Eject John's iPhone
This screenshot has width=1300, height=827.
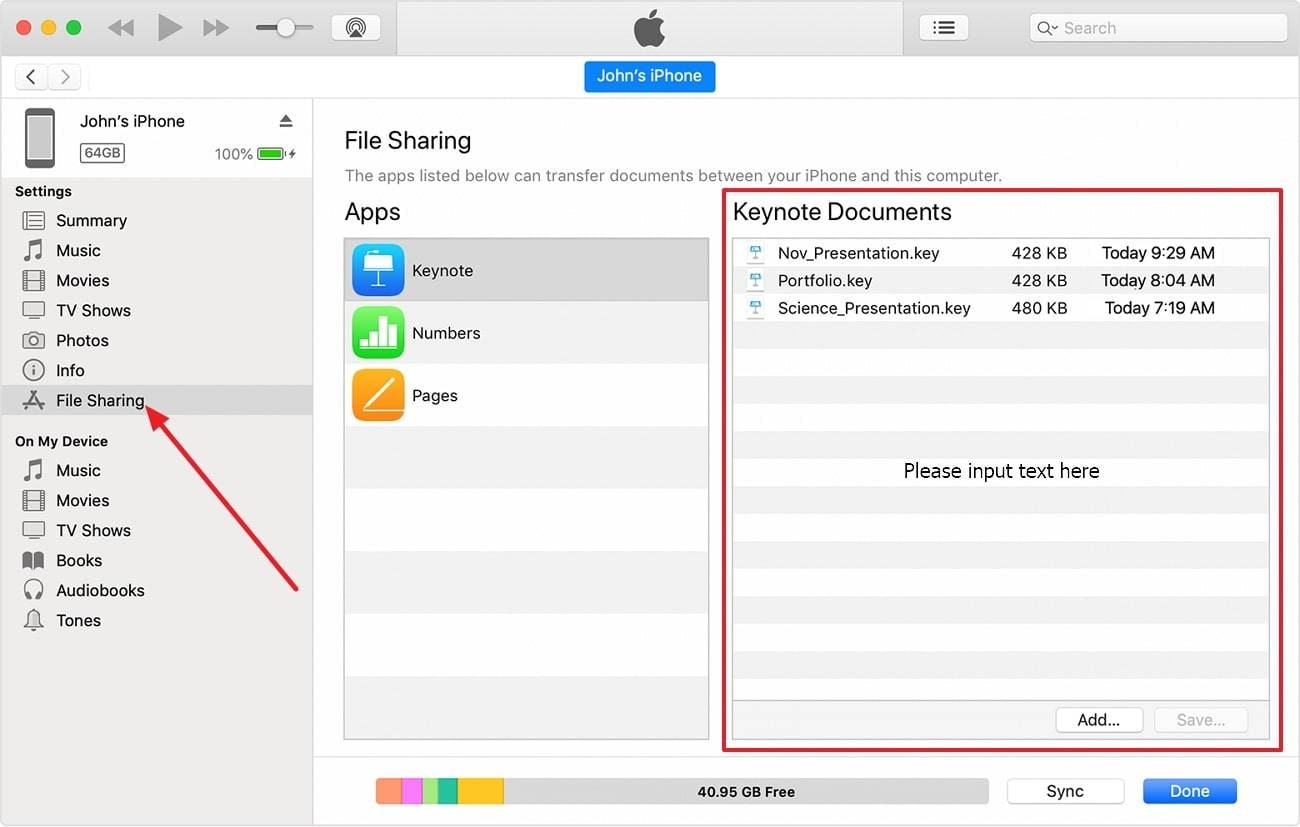coord(287,120)
